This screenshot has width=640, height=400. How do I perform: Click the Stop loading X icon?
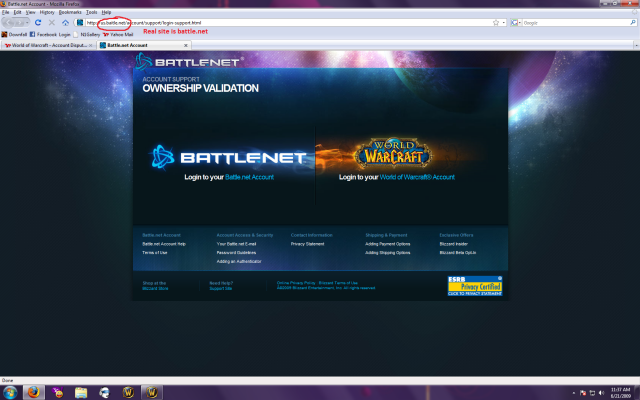(x=52, y=22)
